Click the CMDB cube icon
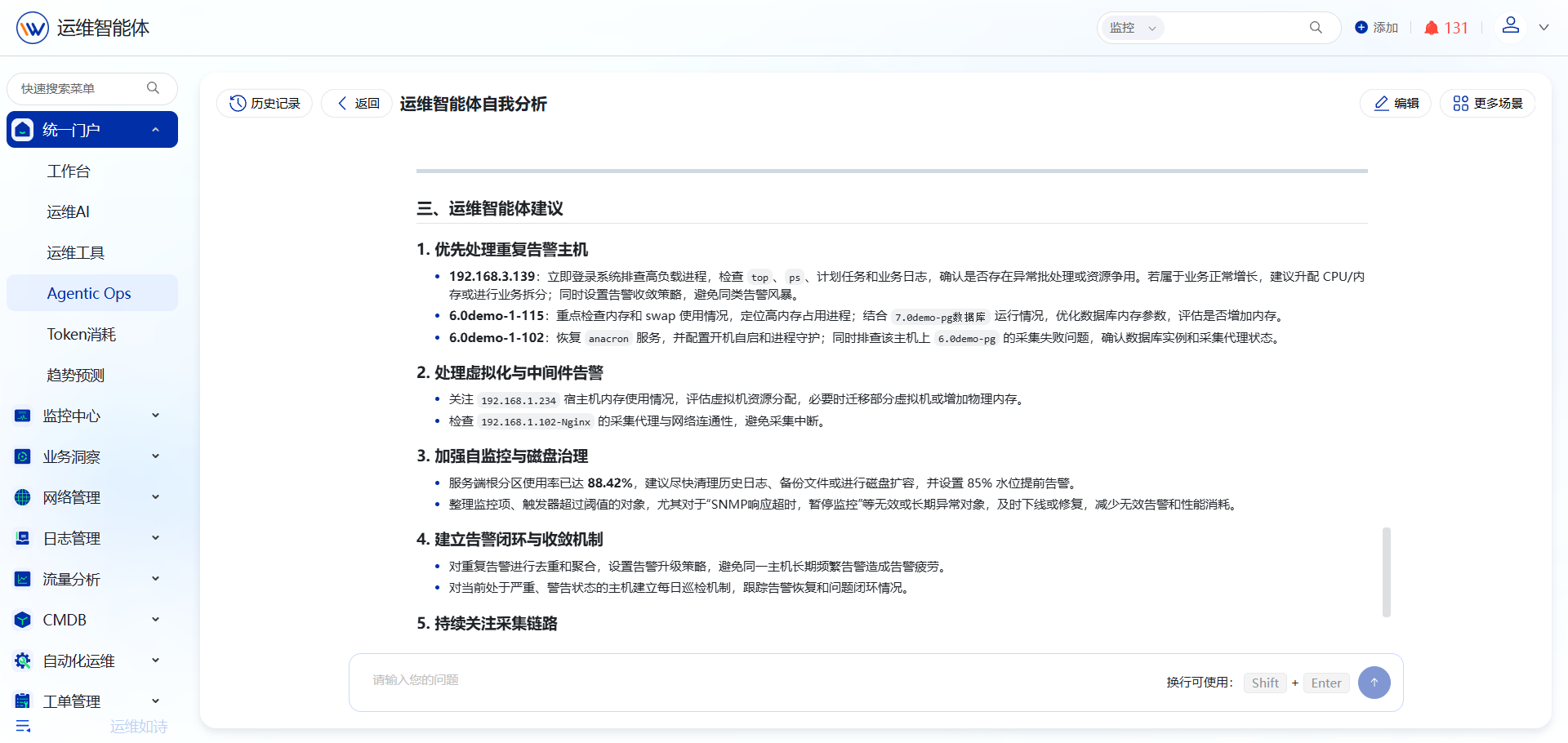This screenshot has height=743, width=1568. click(23, 620)
